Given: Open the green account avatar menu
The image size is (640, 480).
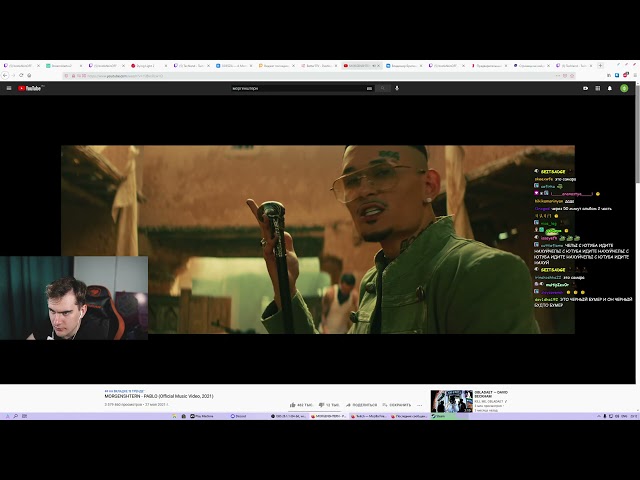Looking at the screenshot, I should [x=624, y=88].
